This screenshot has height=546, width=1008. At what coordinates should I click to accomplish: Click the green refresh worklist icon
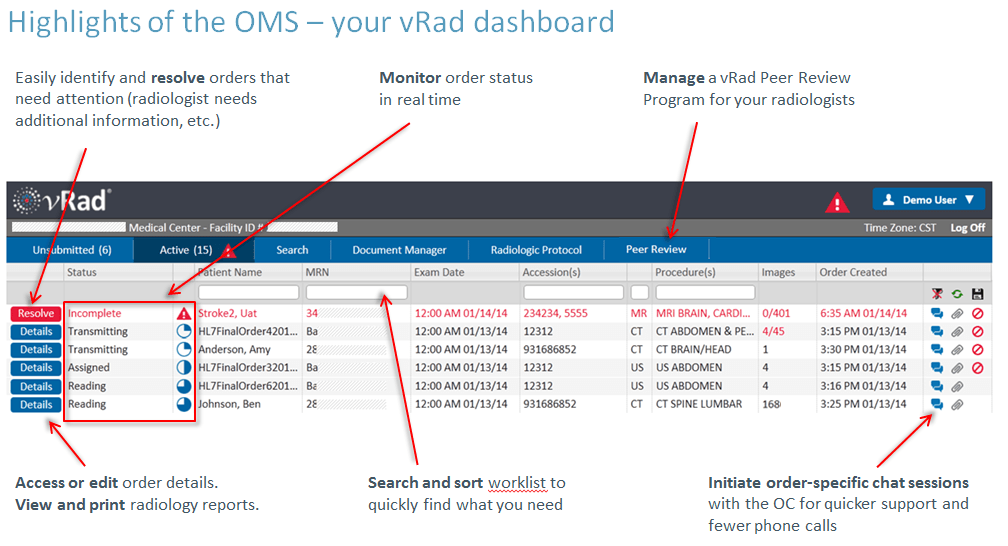point(957,293)
